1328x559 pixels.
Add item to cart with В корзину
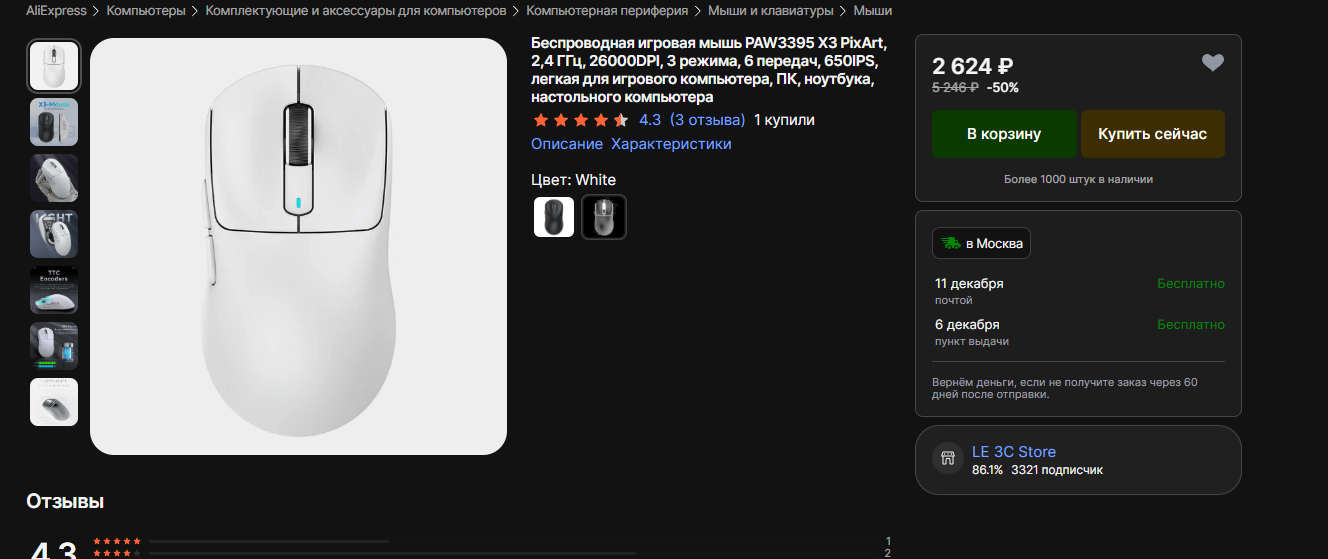click(x=1004, y=134)
